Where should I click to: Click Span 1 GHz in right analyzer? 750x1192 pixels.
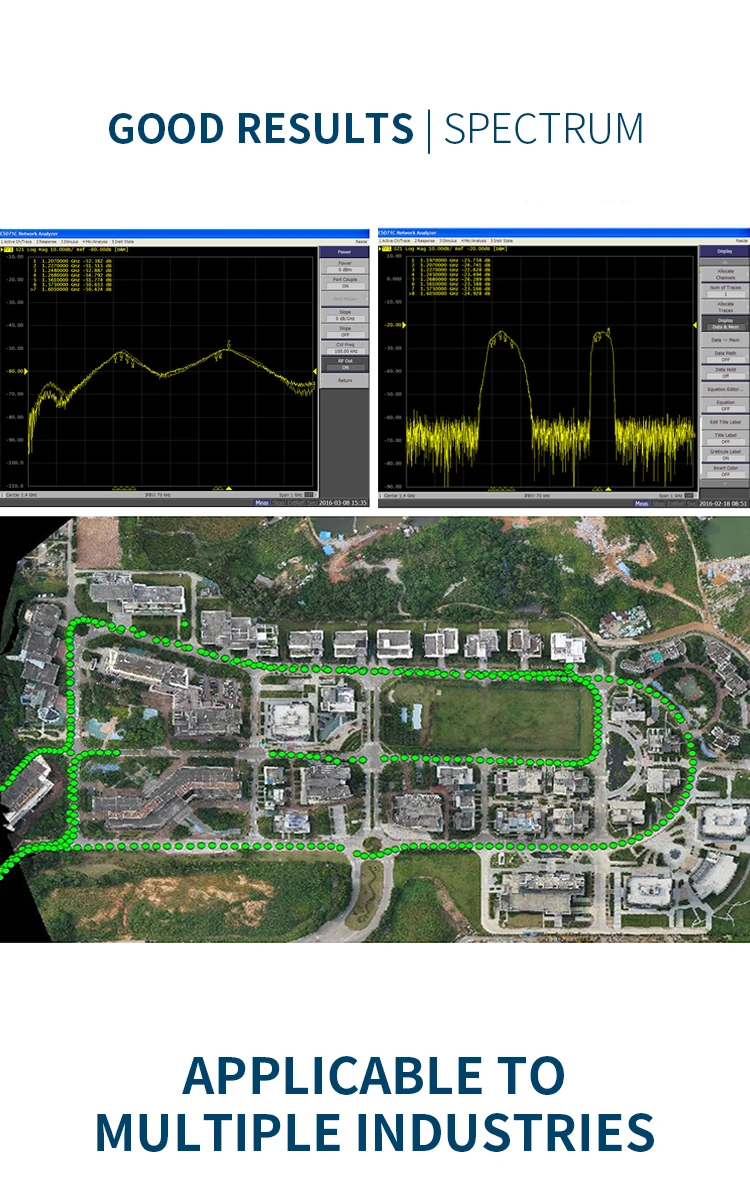pyautogui.click(x=670, y=495)
